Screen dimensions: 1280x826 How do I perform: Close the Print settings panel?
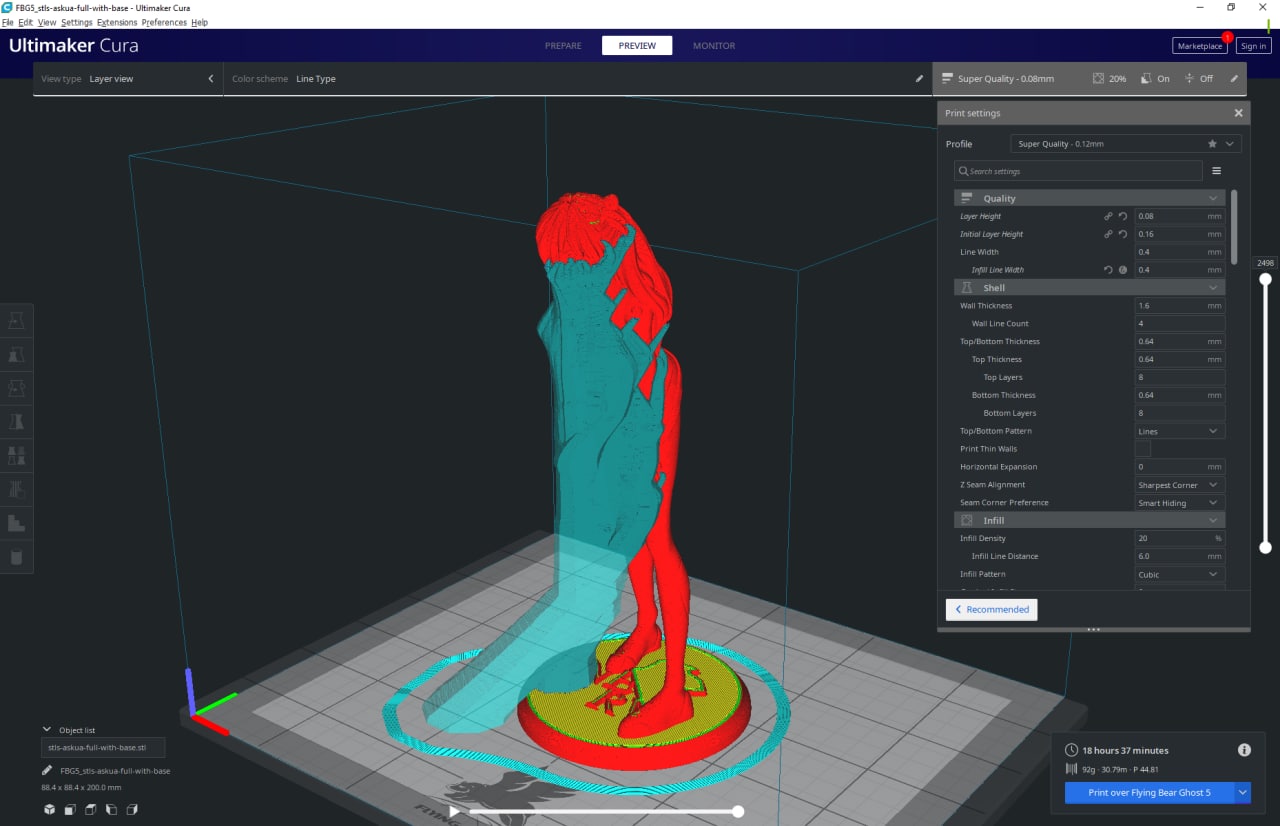coord(1238,113)
